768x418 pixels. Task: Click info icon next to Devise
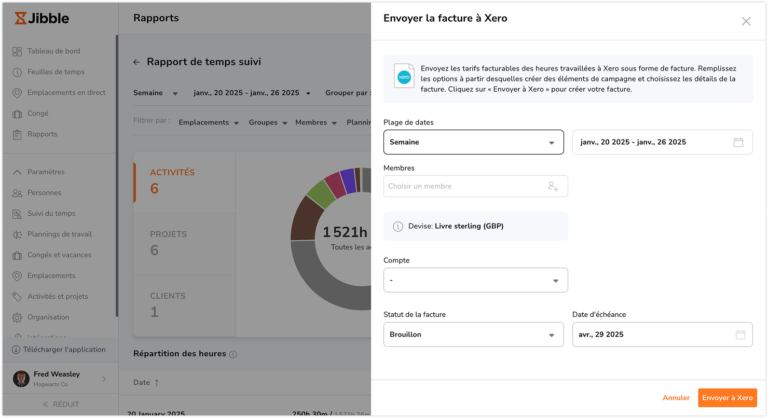pos(398,226)
